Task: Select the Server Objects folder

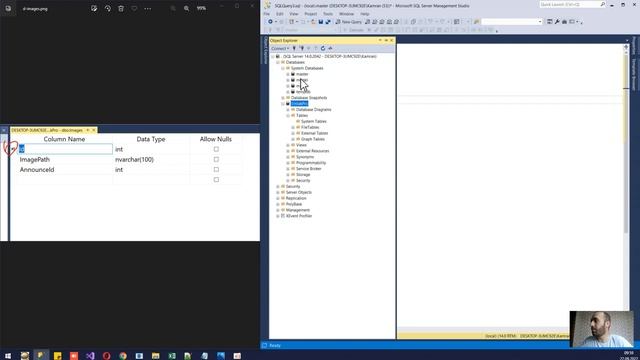Action: [298, 192]
